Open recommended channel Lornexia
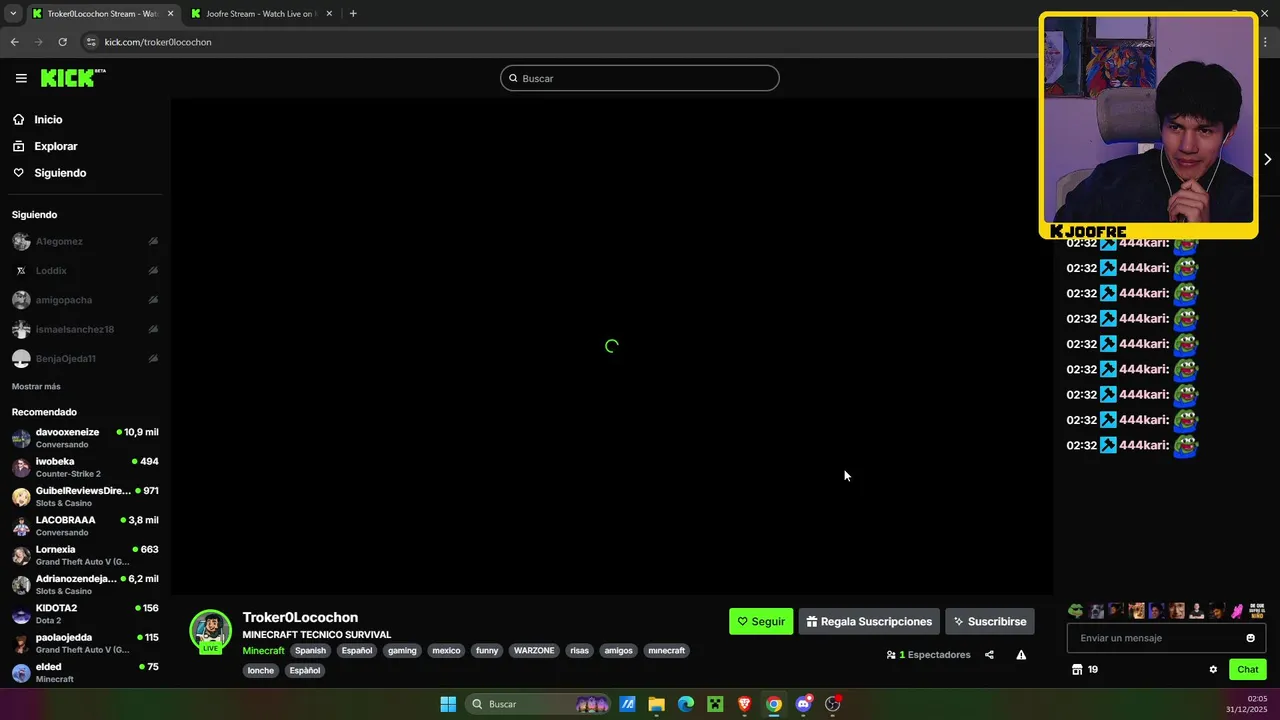 coord(85,555)
